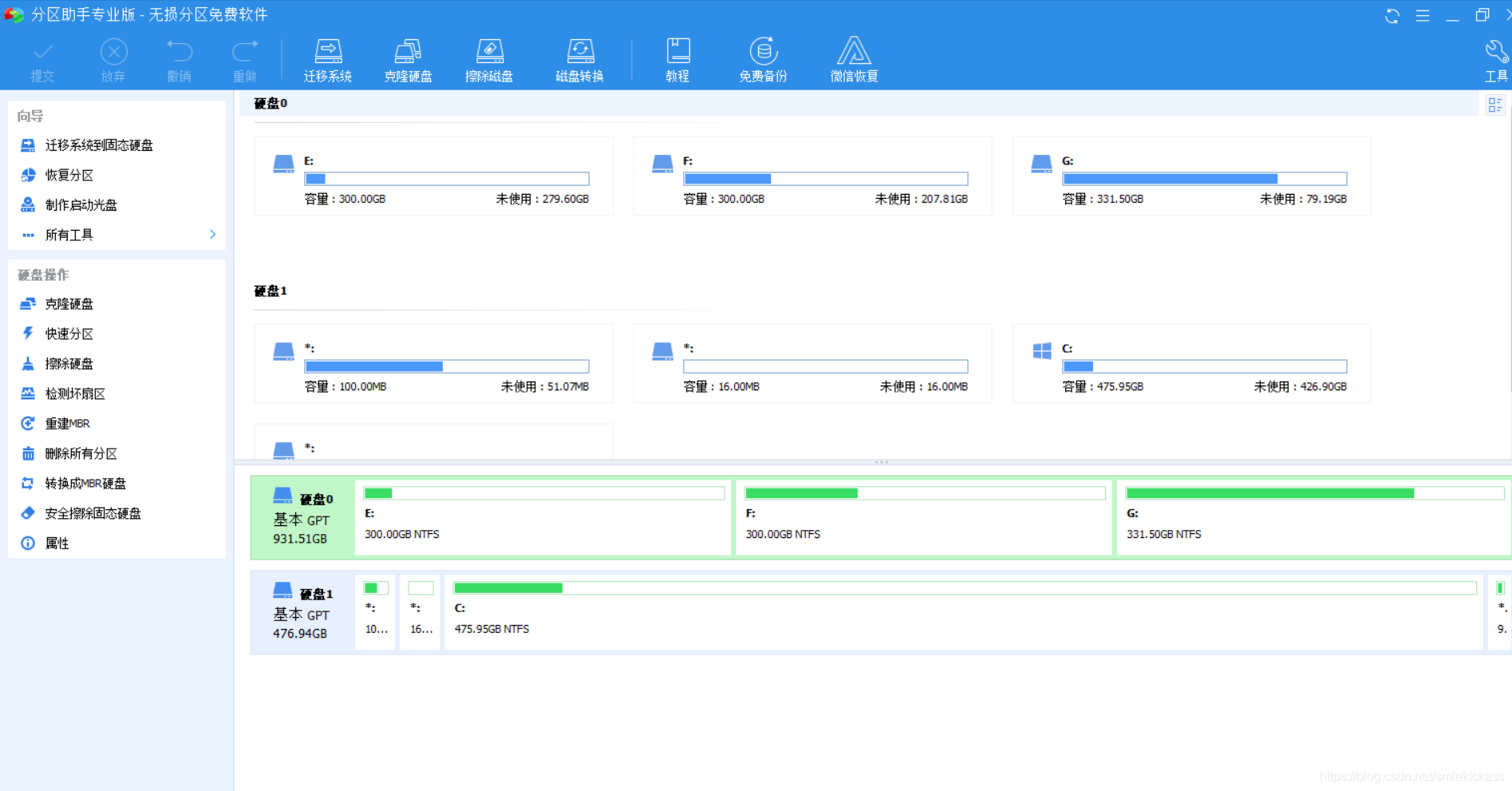Click the drive icon beside E: card
The image size is (1512, 791).
(284, 164)
